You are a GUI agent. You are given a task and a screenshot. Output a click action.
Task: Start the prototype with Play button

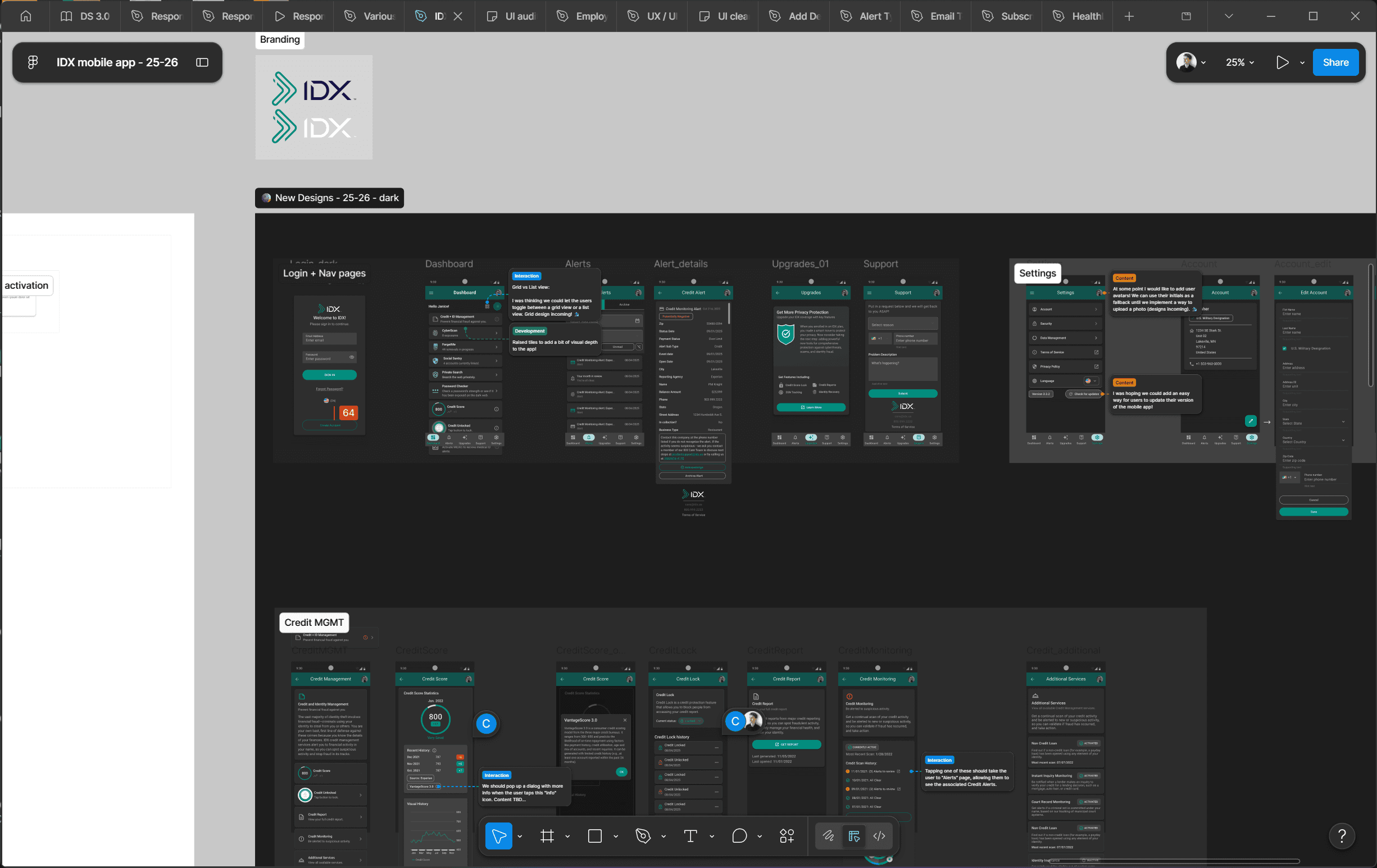pyautogui.click(x=1283, y=62)
